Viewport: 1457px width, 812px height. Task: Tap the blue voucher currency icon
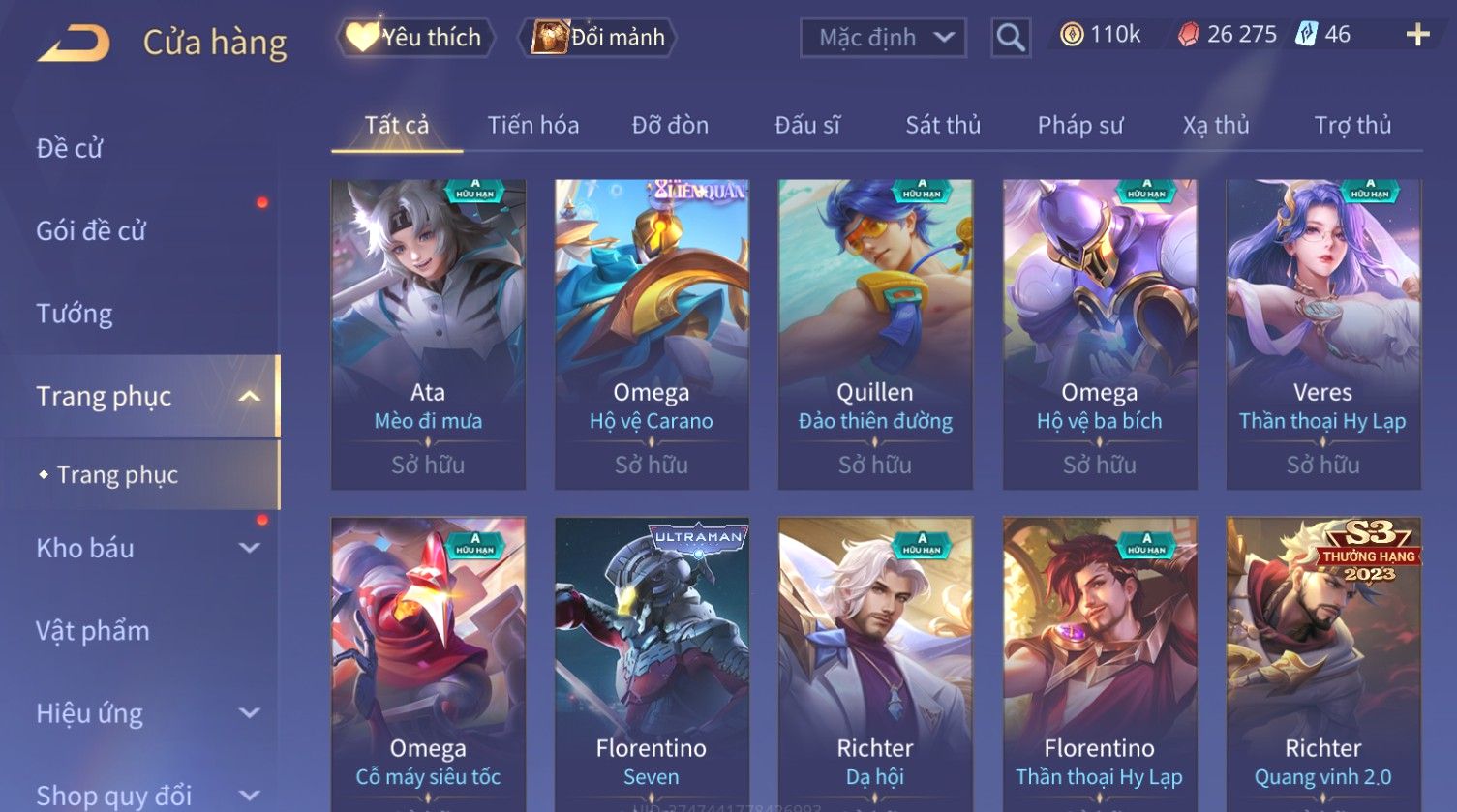(1307, 35)
